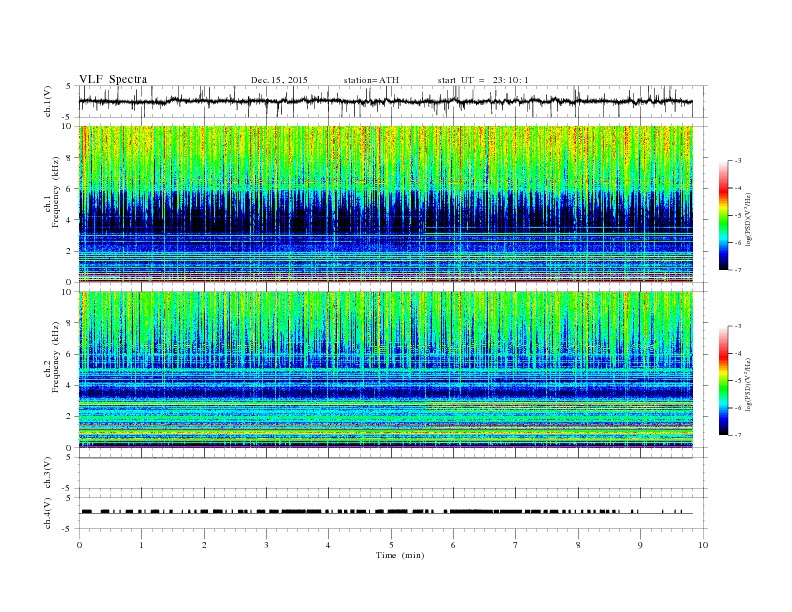Click the 'VLF Spectra' title text

coord(113,79)
